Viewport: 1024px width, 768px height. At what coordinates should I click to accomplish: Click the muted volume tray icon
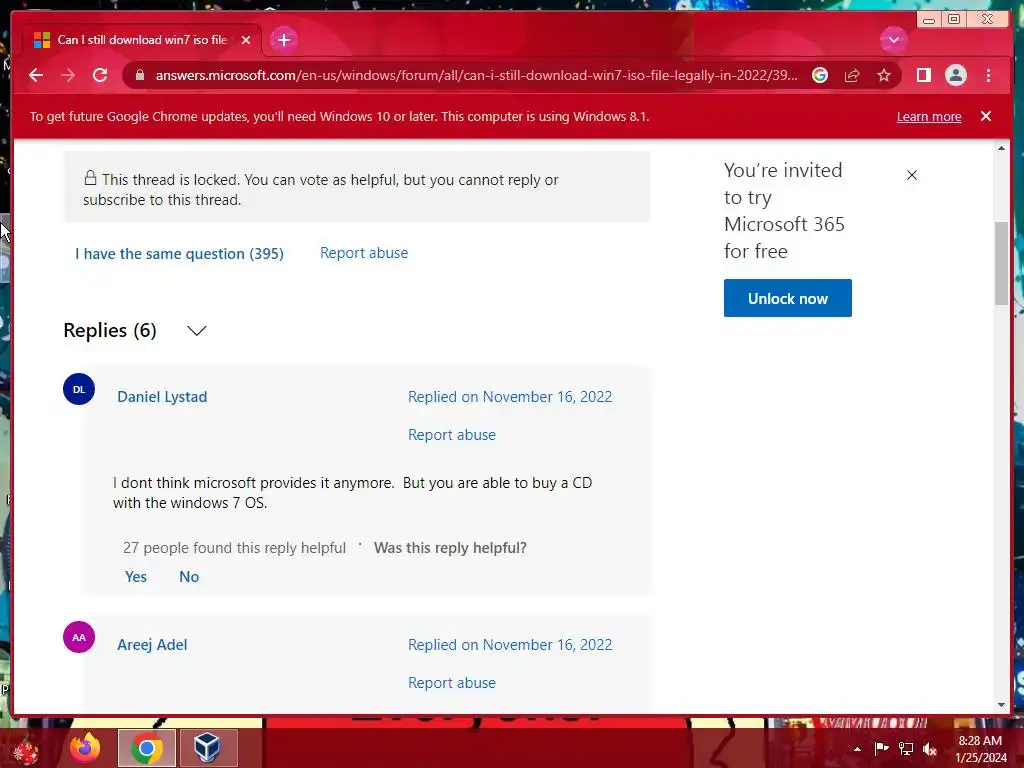pyautogui.click(x=930, y=749)
